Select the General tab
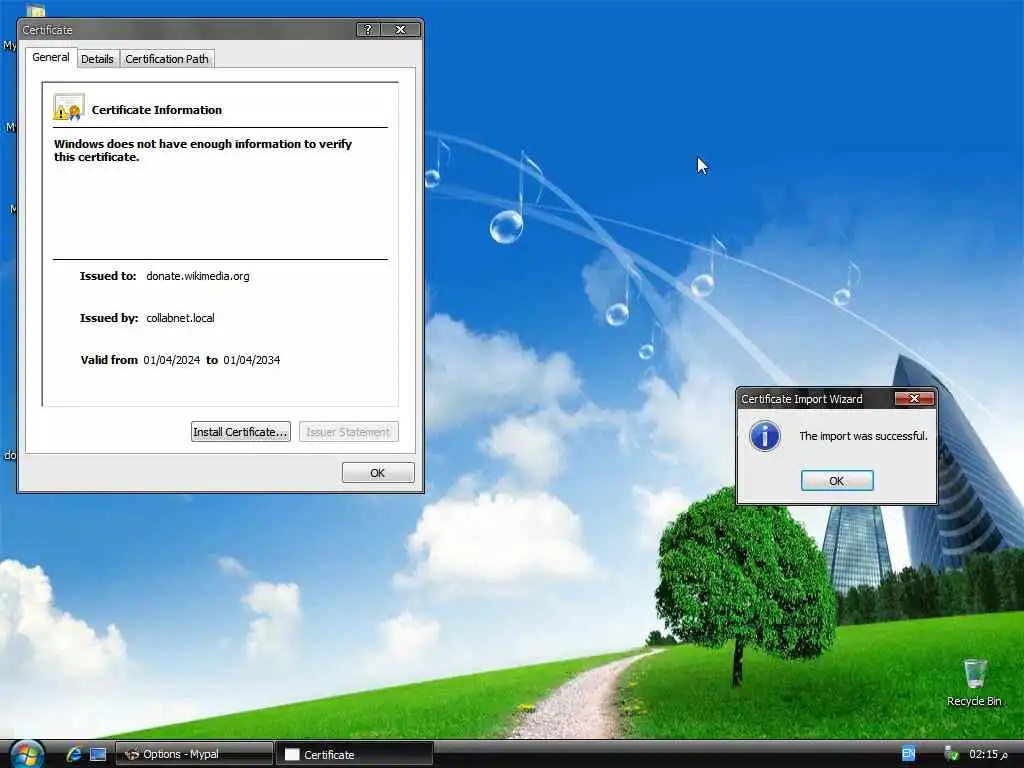The image size is (1024, 768). pos(51,57)
